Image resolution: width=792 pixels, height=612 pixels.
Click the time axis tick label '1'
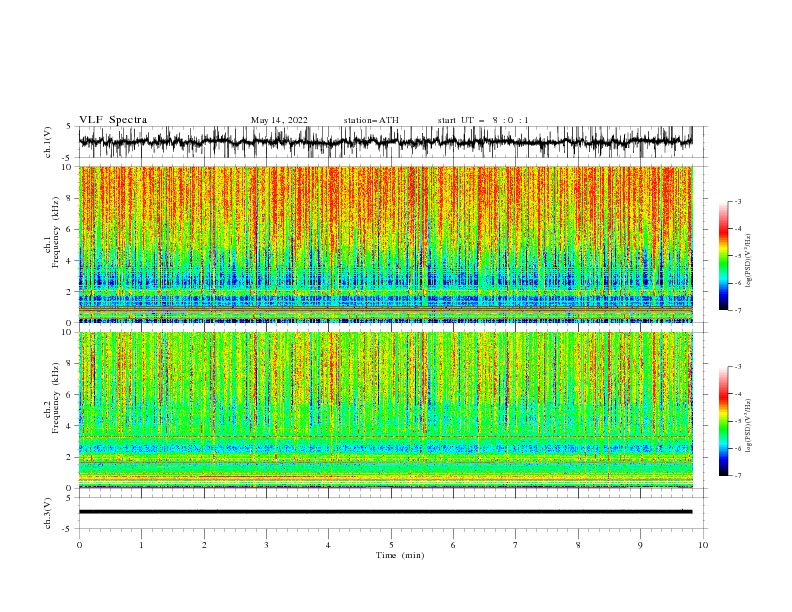coord(141,545)
